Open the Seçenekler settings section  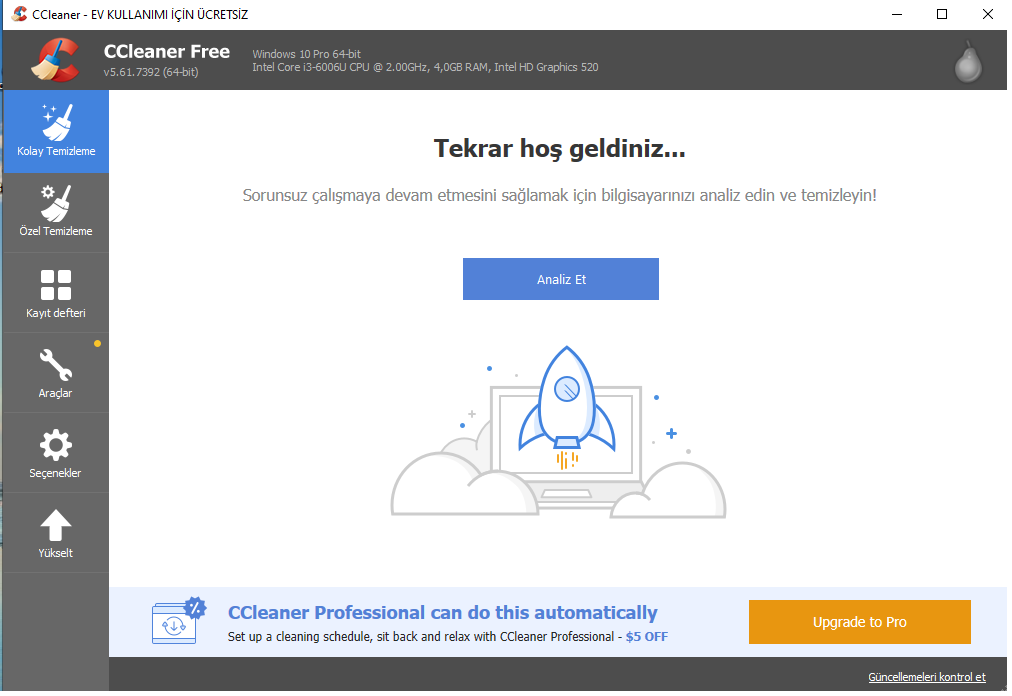[56, 453]
